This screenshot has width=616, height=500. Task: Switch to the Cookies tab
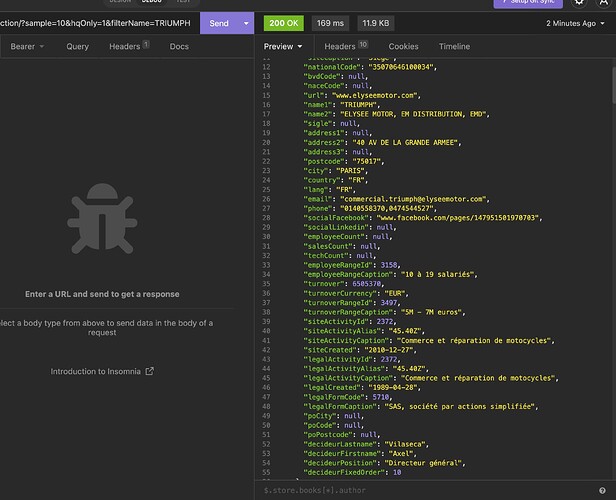pyautogui.click(x=403, y=46)
